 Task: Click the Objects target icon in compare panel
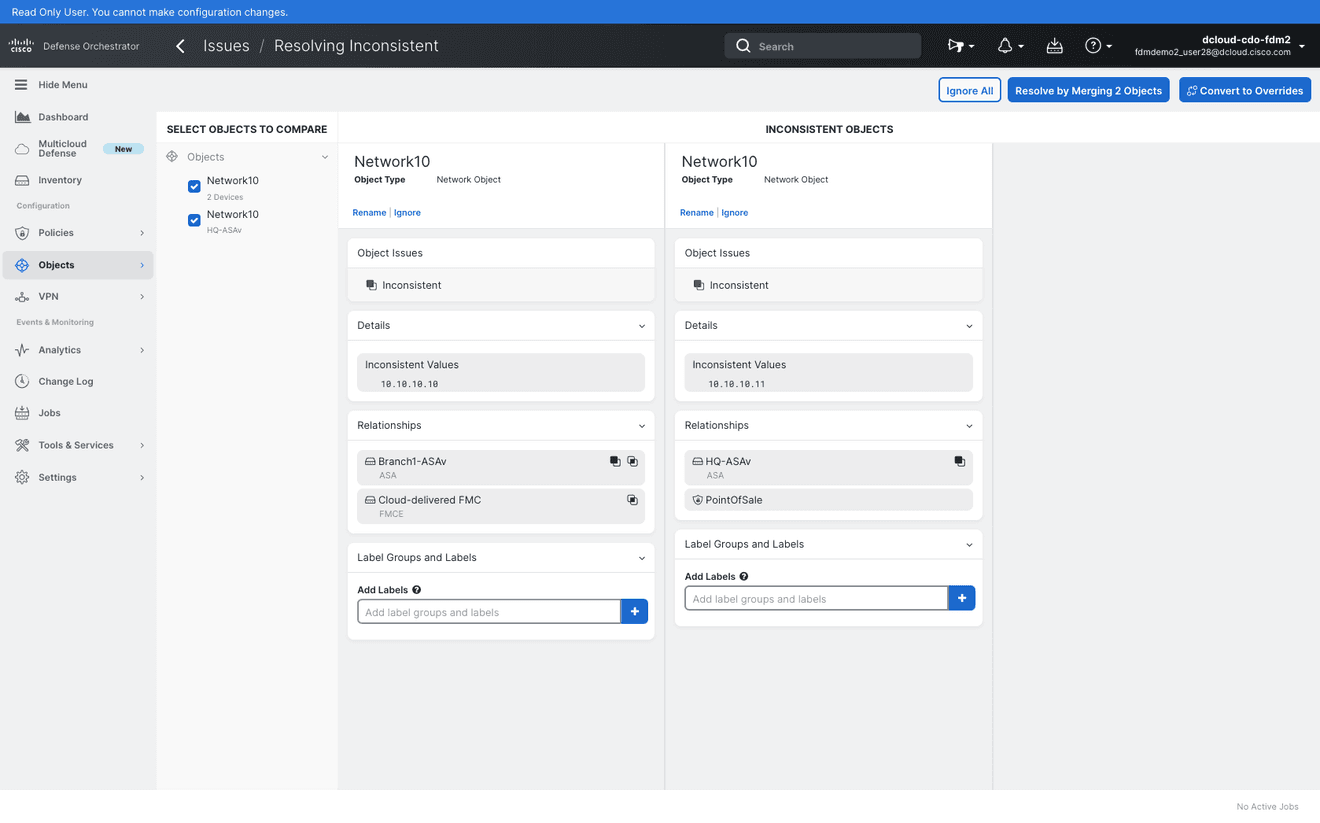pyautogui.click(x=172, y=157)
